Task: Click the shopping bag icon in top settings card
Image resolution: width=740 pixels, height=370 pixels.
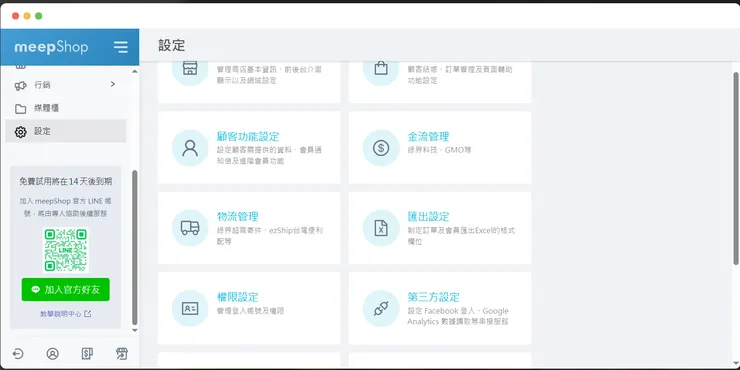Action: click(381, 69)
